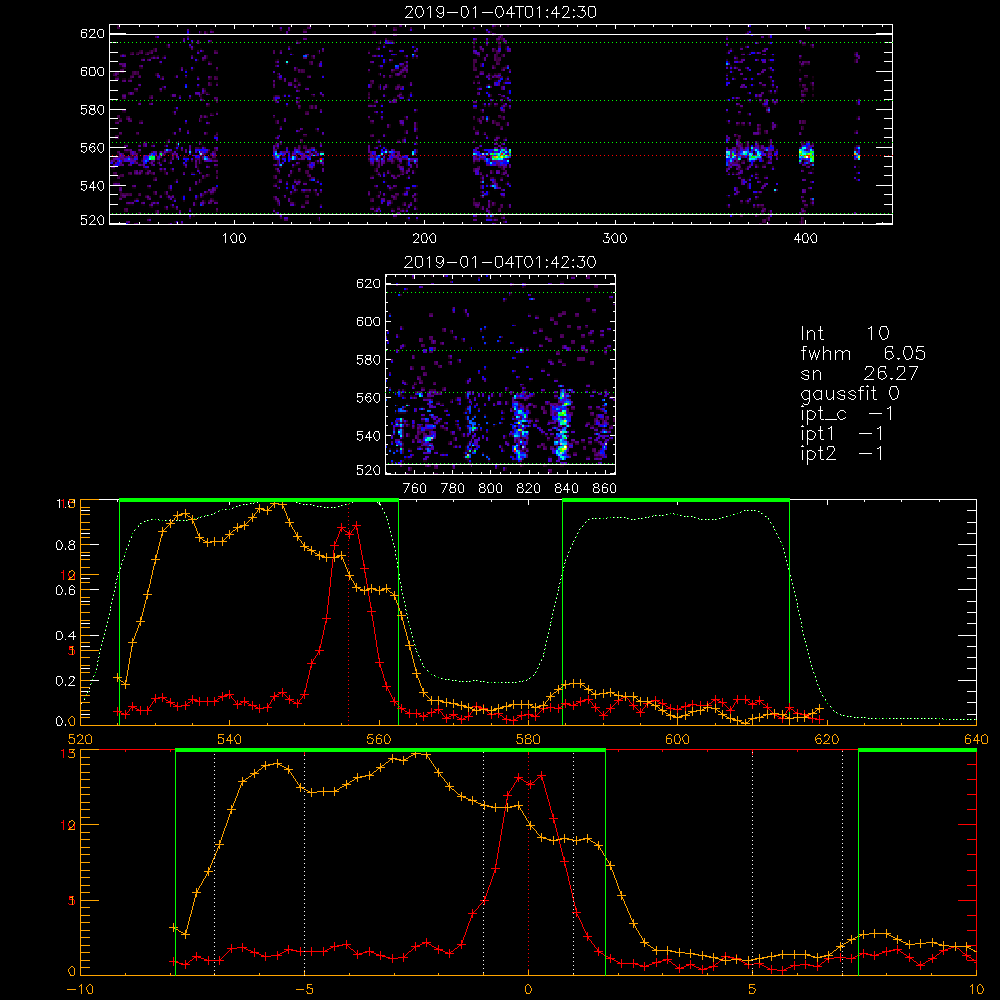The image size is (1000, 1000).
Task: Select the 'Int 10' readout text
Action: coord(844,334)
